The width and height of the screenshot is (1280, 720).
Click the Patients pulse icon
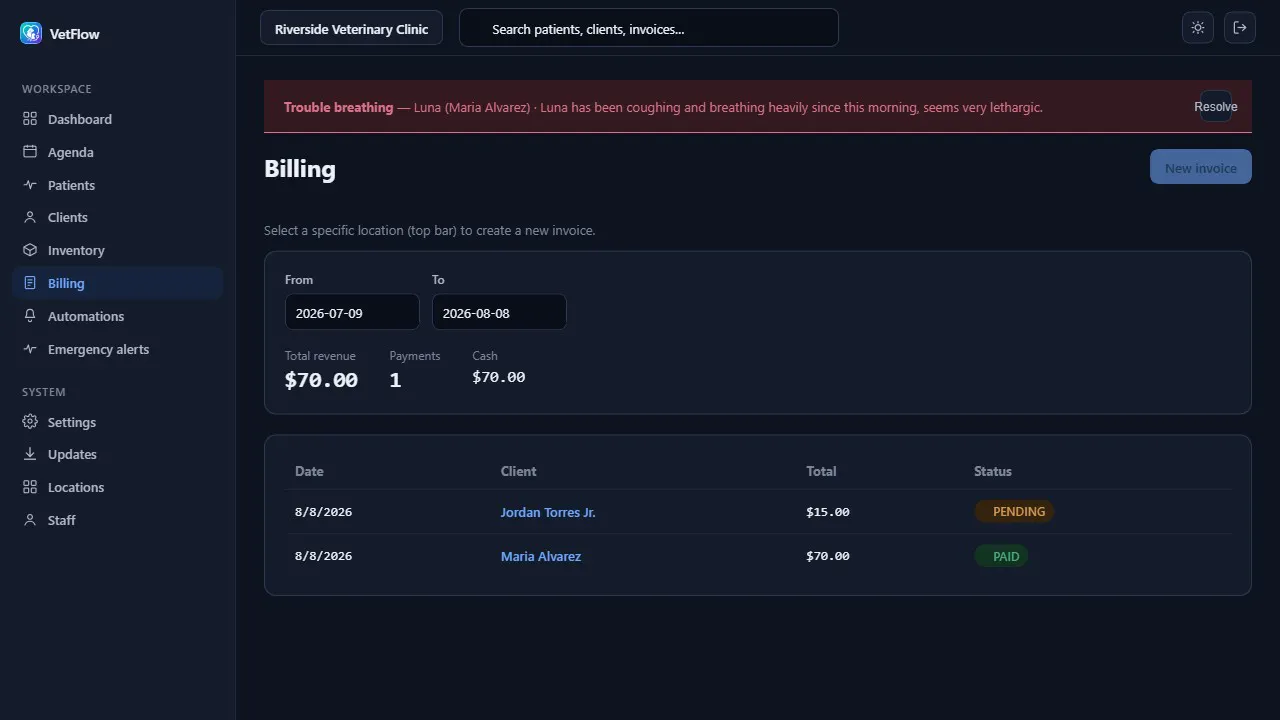[x=30, y=185]
